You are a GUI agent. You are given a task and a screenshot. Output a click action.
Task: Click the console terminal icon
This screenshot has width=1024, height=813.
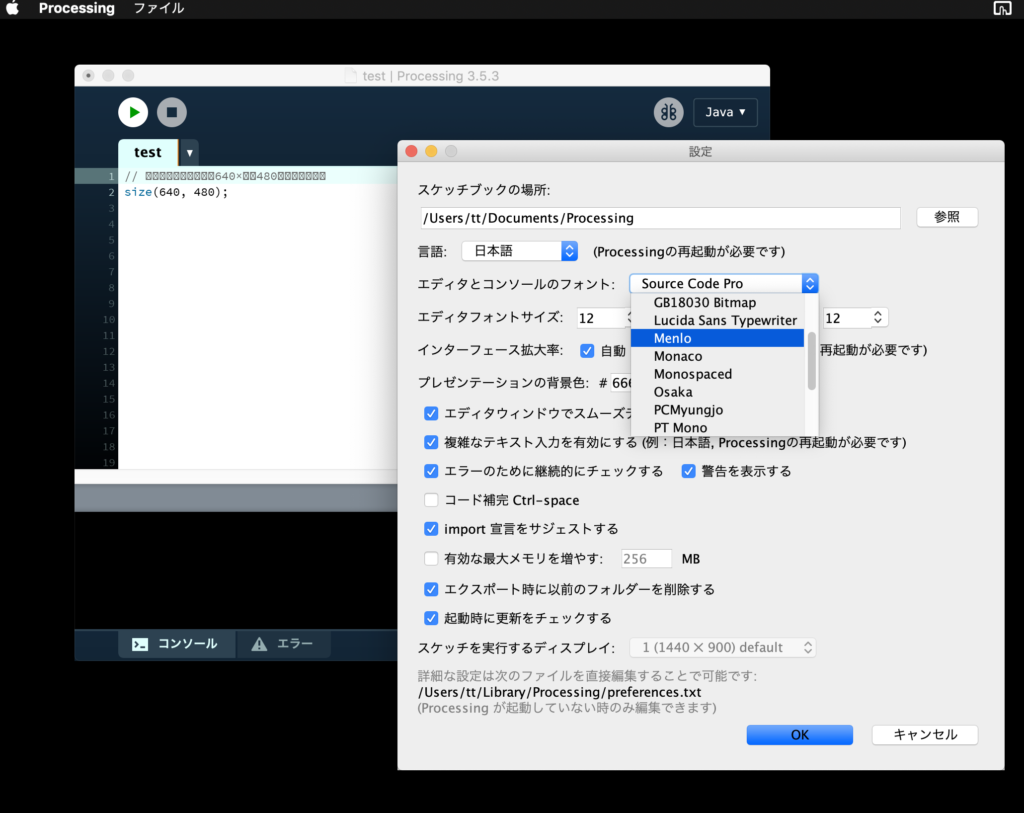click(140, 645)
